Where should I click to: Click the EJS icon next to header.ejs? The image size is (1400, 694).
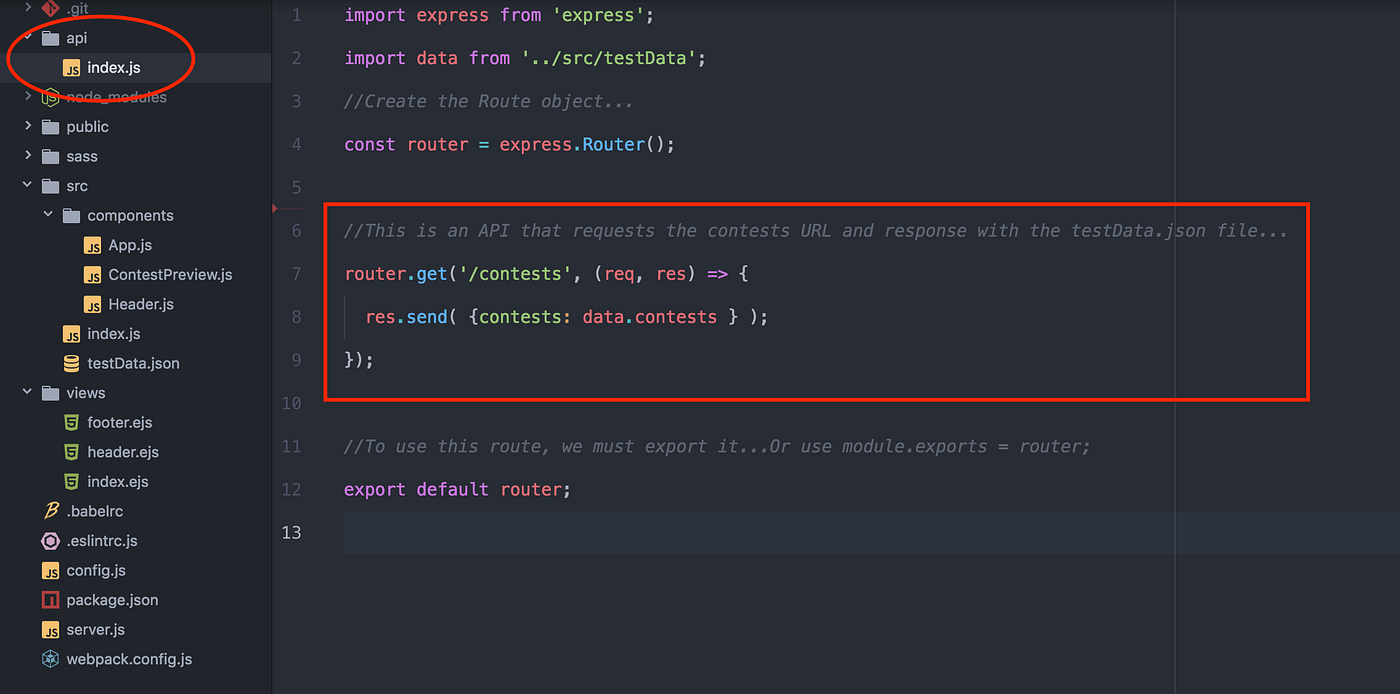[71, 452]
